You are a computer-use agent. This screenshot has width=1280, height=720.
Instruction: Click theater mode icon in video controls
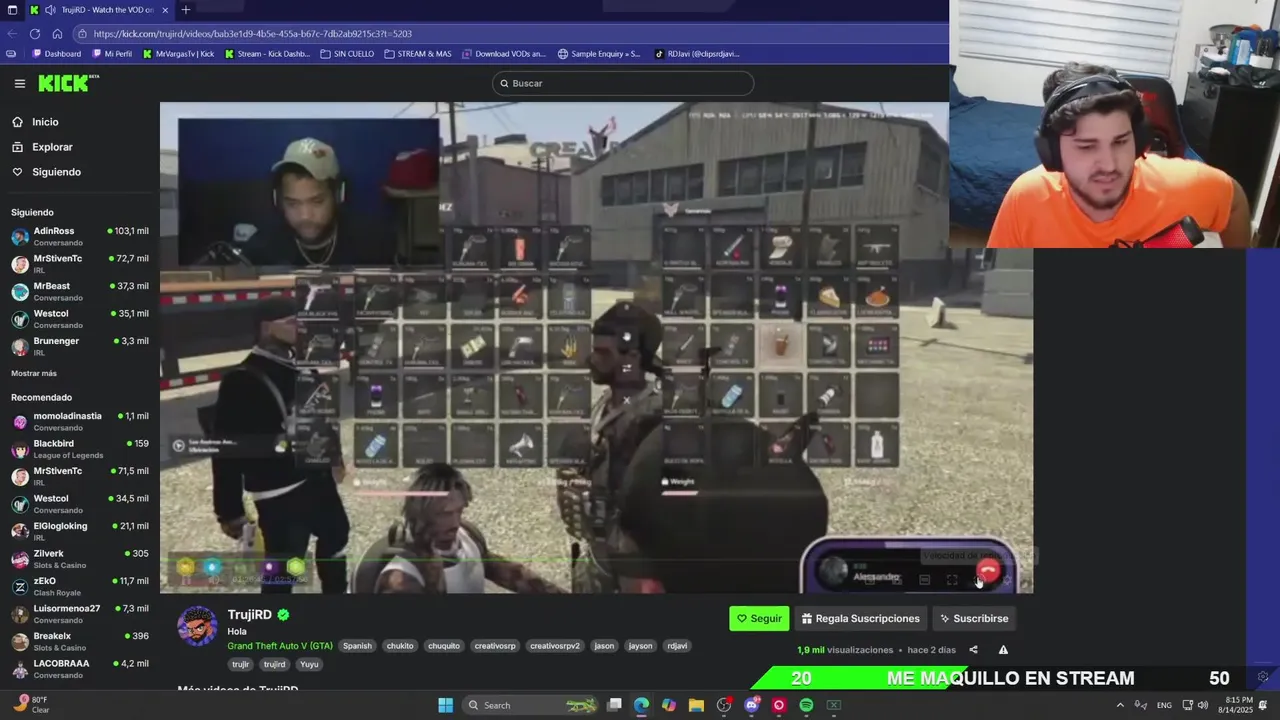[924, 580]
